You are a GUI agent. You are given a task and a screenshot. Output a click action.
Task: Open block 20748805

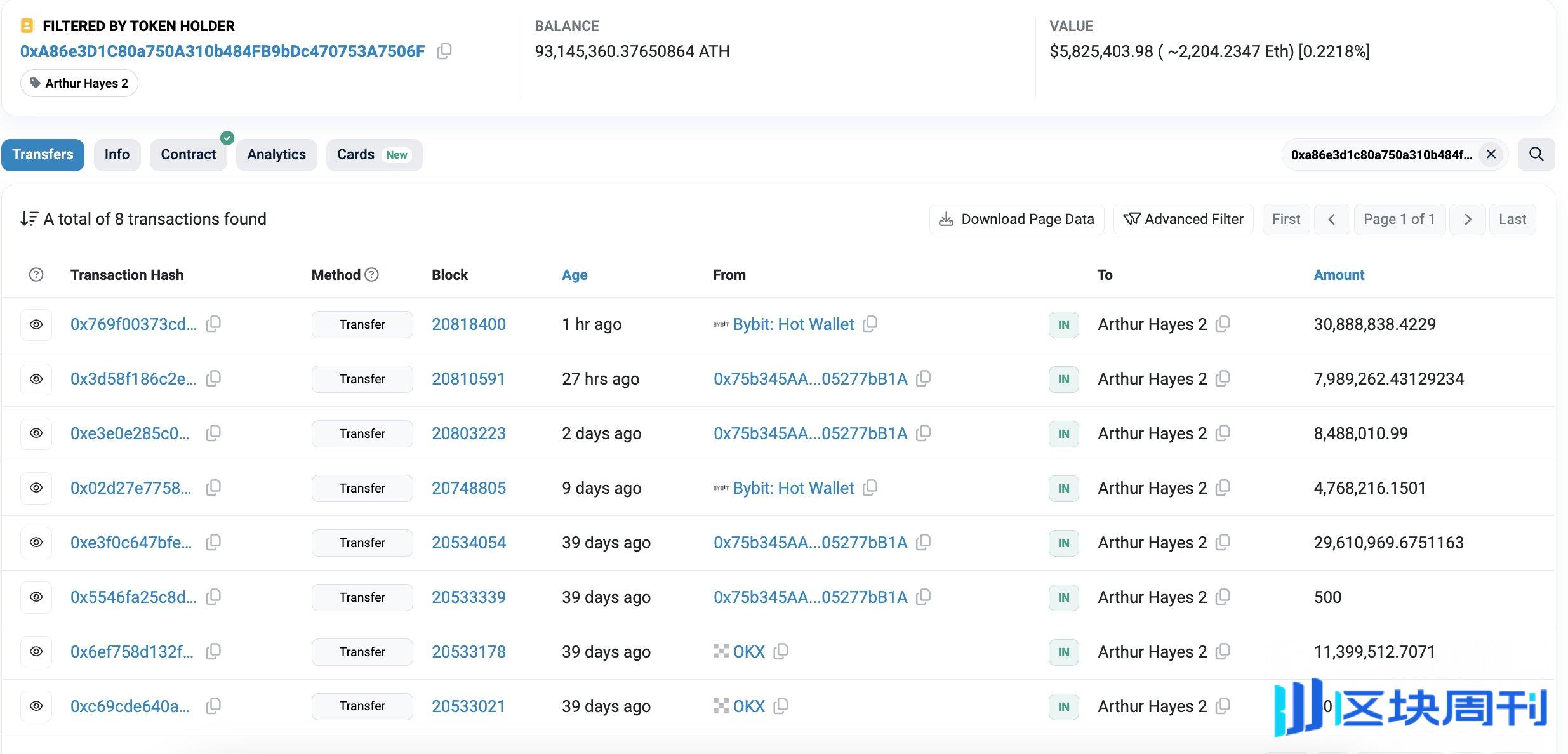coord(468,488)
